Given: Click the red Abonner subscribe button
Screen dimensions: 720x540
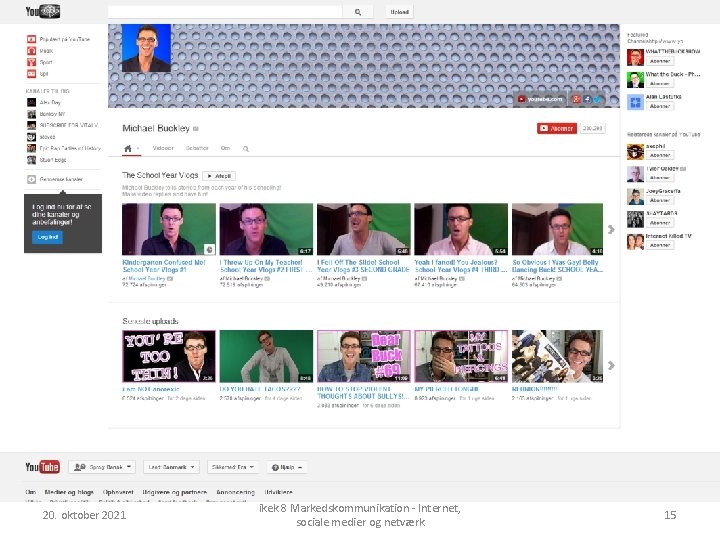Looking at the screenshot, I should [557, 129].
